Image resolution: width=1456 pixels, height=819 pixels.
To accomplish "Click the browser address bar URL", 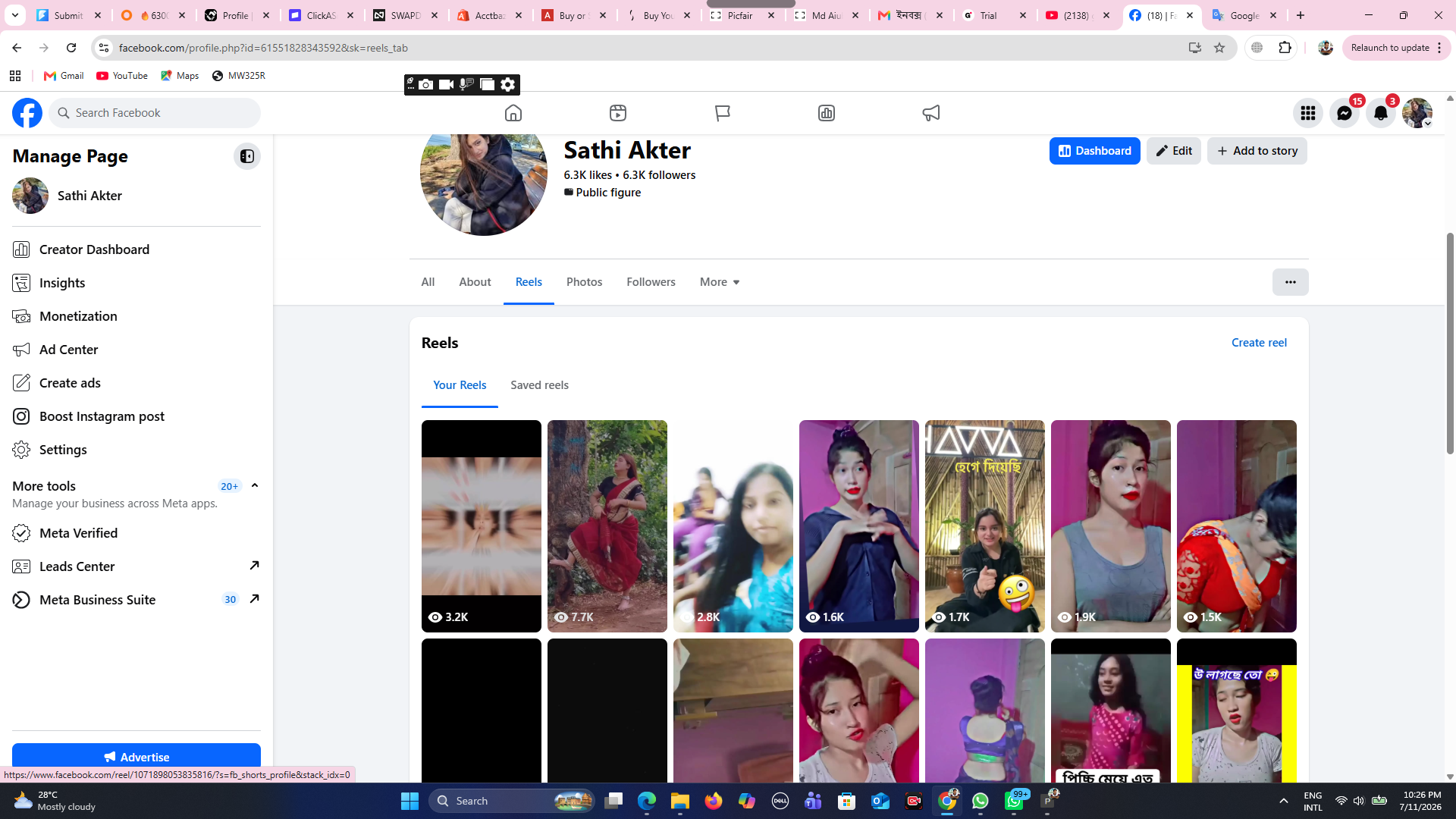I will coord(263,48).
